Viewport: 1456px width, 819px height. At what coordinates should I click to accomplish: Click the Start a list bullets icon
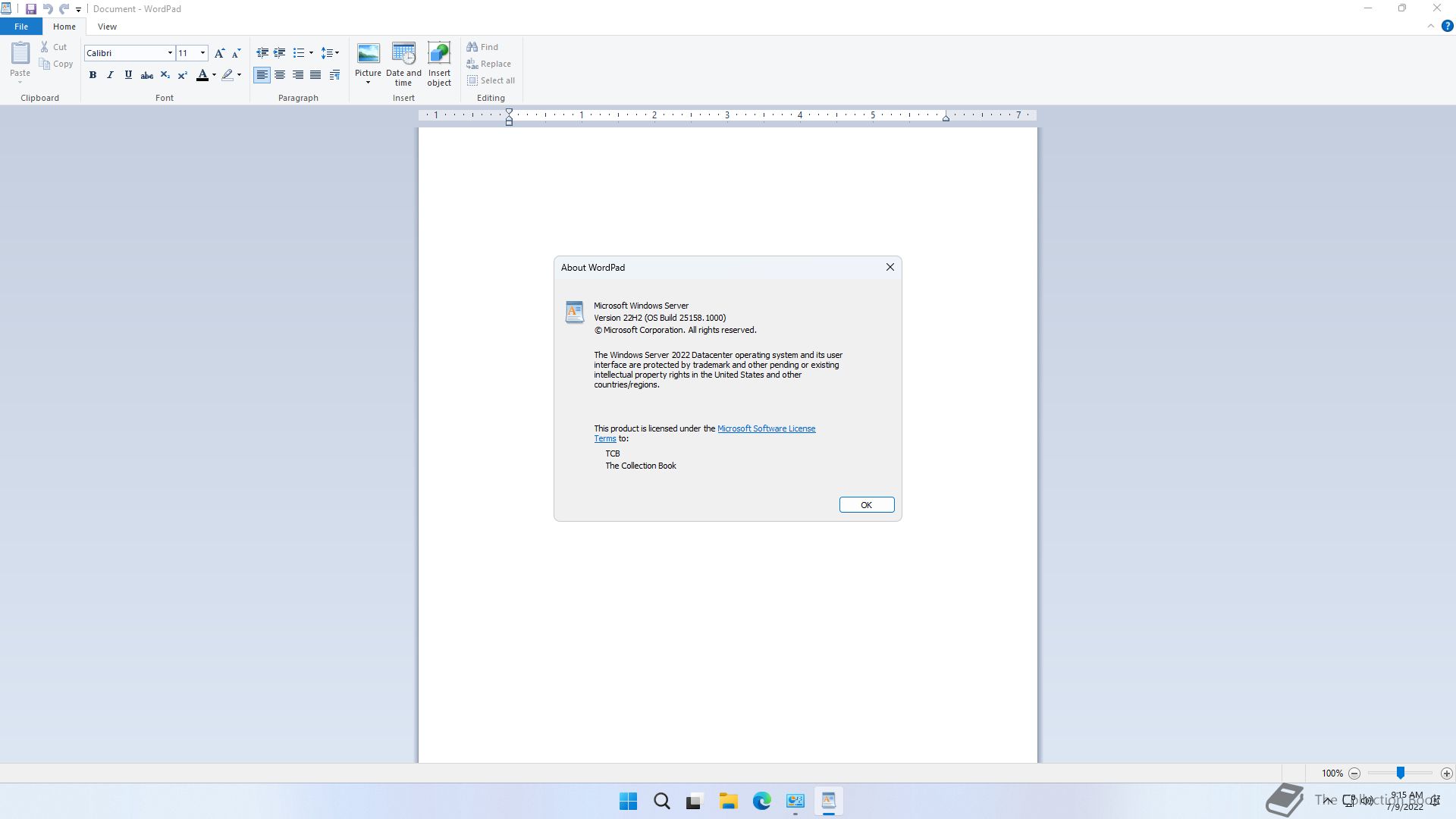click(x=299, y=53)
